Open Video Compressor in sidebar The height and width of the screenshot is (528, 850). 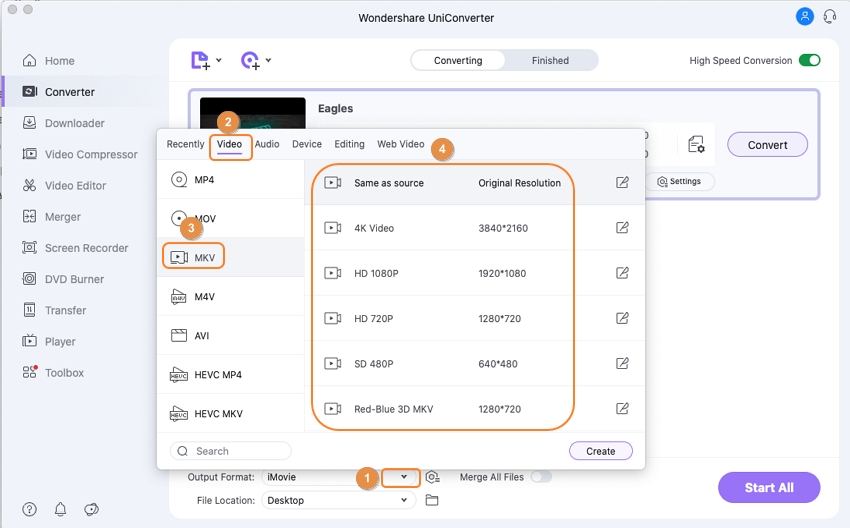80,154
